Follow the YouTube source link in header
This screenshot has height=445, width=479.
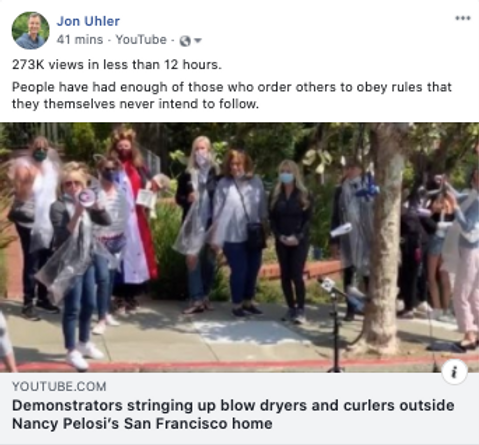(x=141, y=40)
